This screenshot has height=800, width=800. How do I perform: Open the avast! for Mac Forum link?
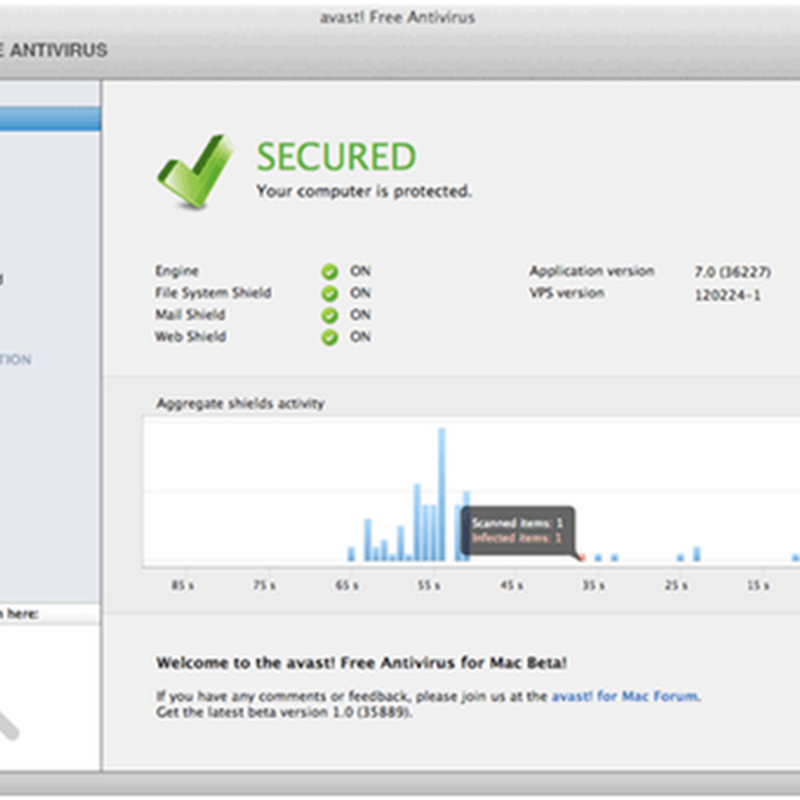pos(626,696)
